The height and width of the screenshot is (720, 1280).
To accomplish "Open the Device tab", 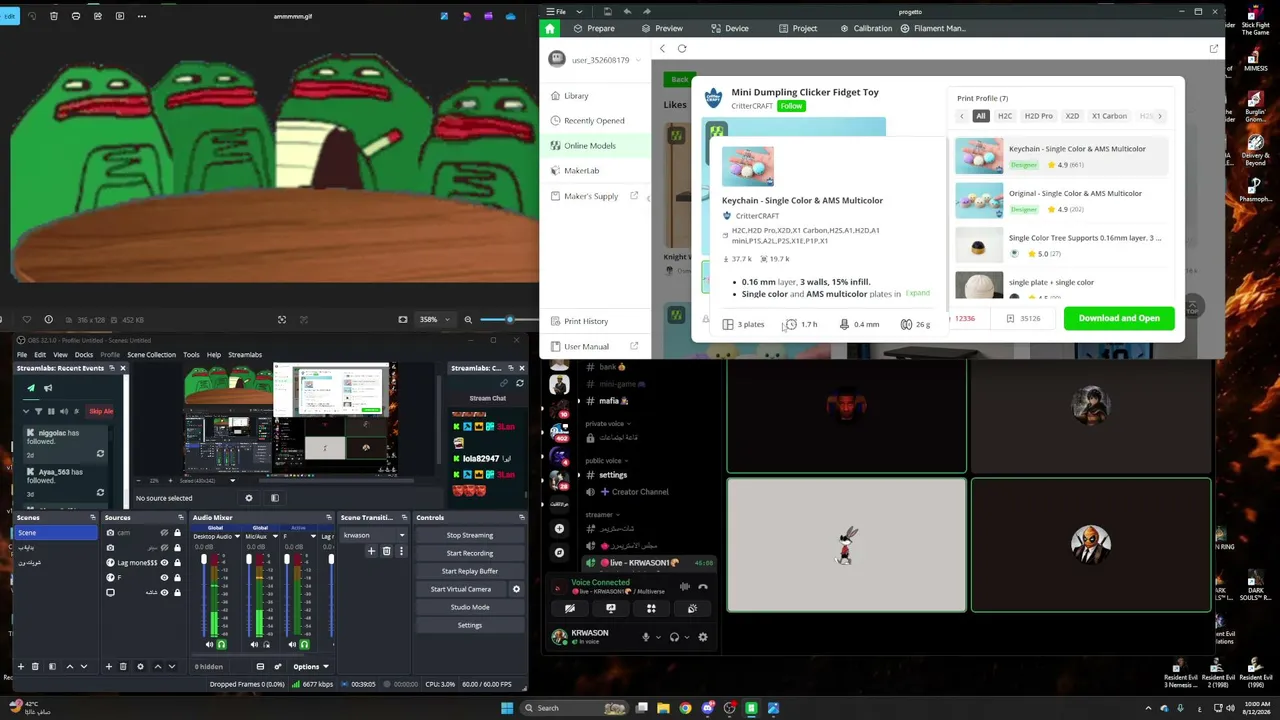I will click(x=730, y=28).
